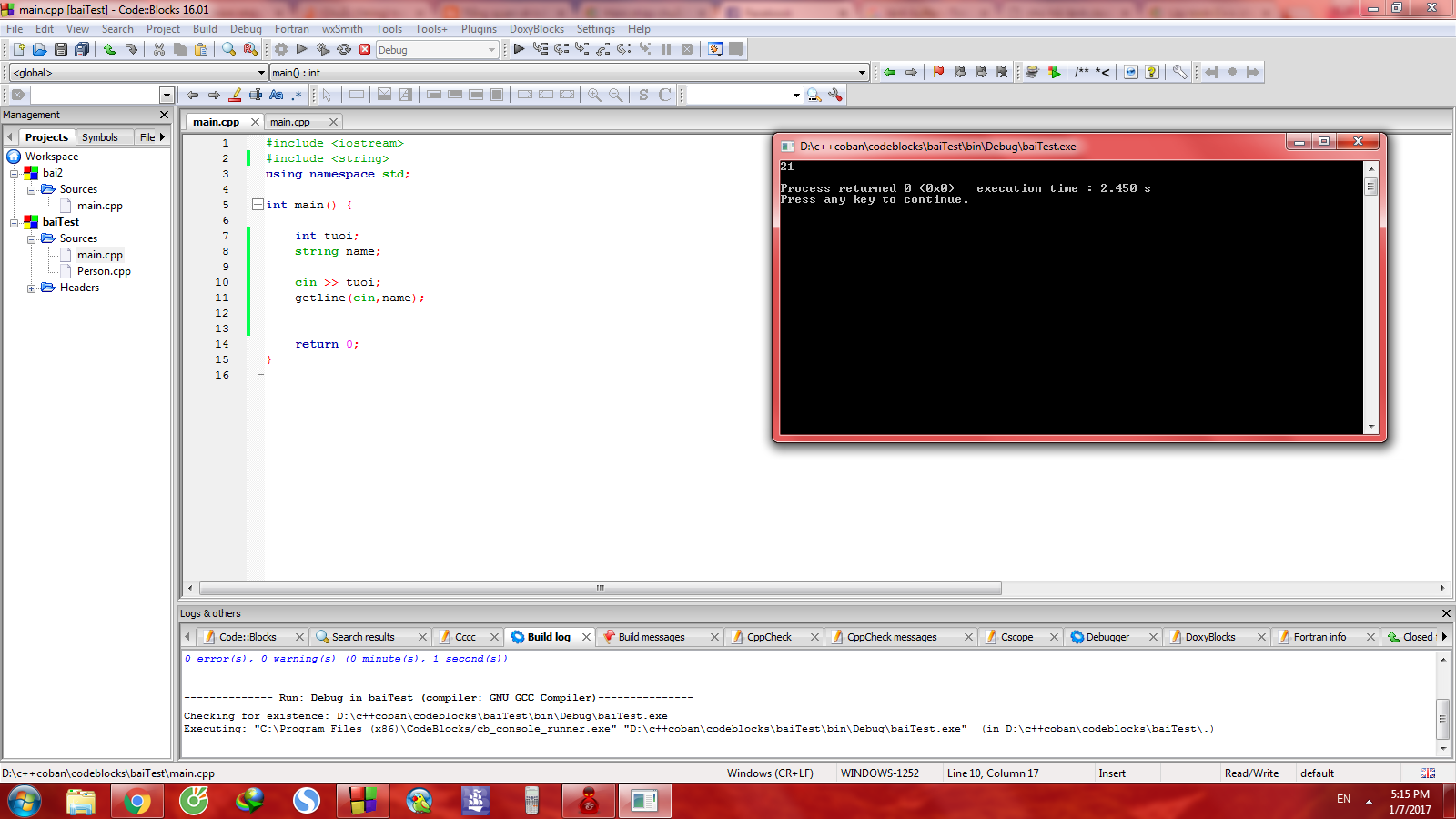
Task: Switch to the Build messages tab
Action: click(651, 637)
